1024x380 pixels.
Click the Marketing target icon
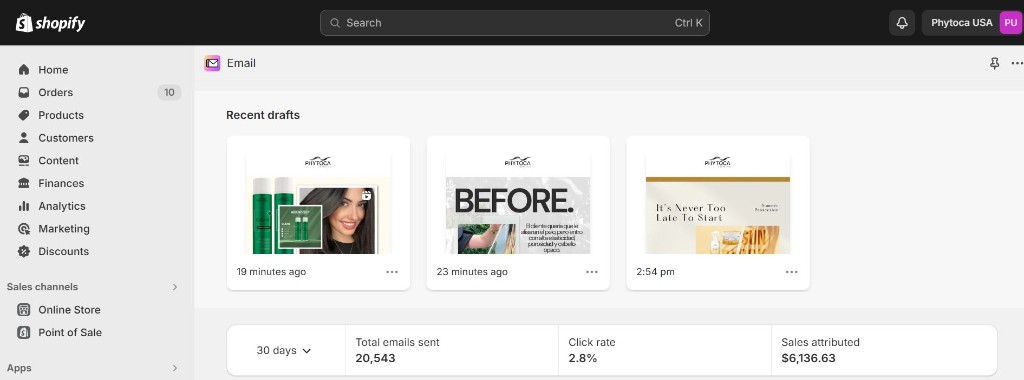24,229
